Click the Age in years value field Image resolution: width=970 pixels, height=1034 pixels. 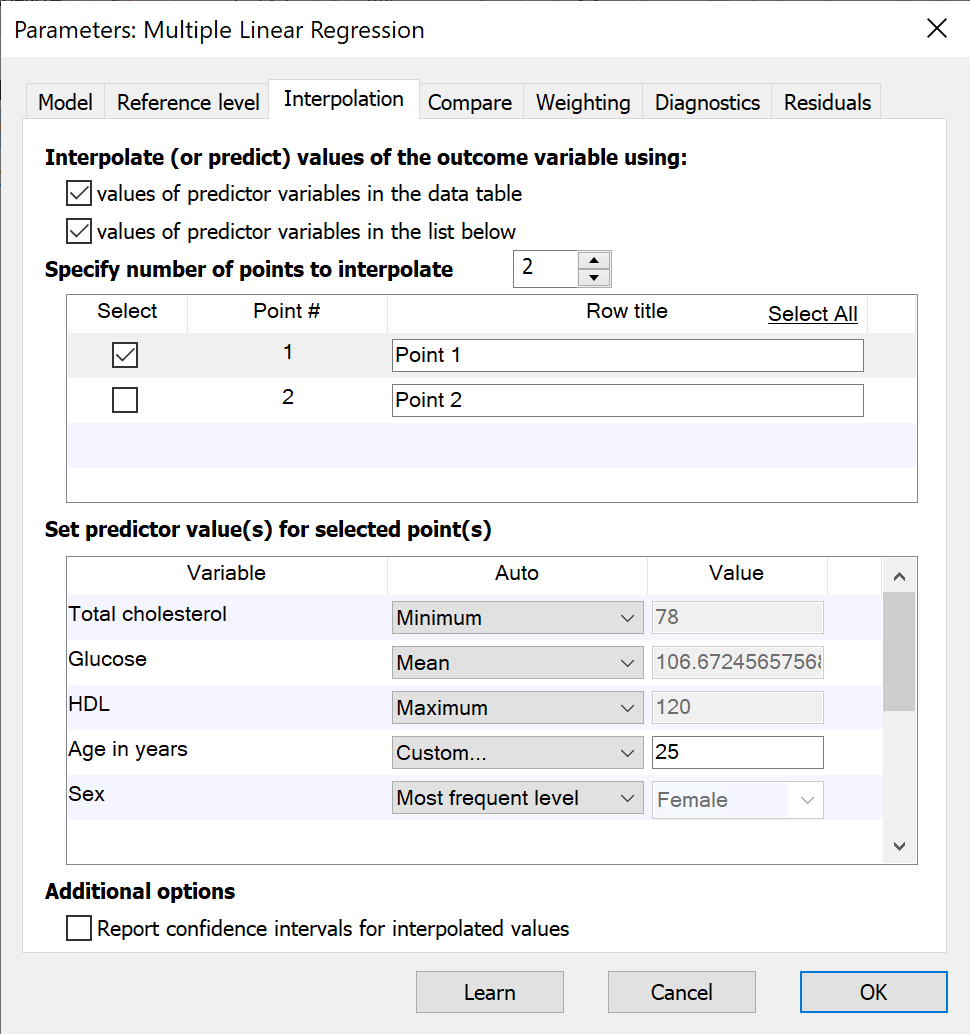tap(737, 753)
